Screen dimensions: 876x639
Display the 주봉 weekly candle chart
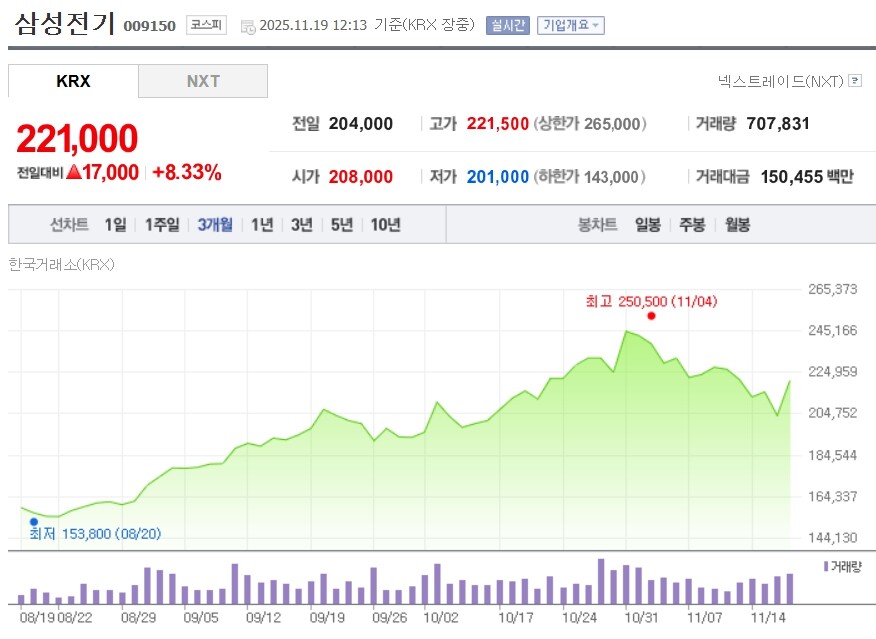692,225
